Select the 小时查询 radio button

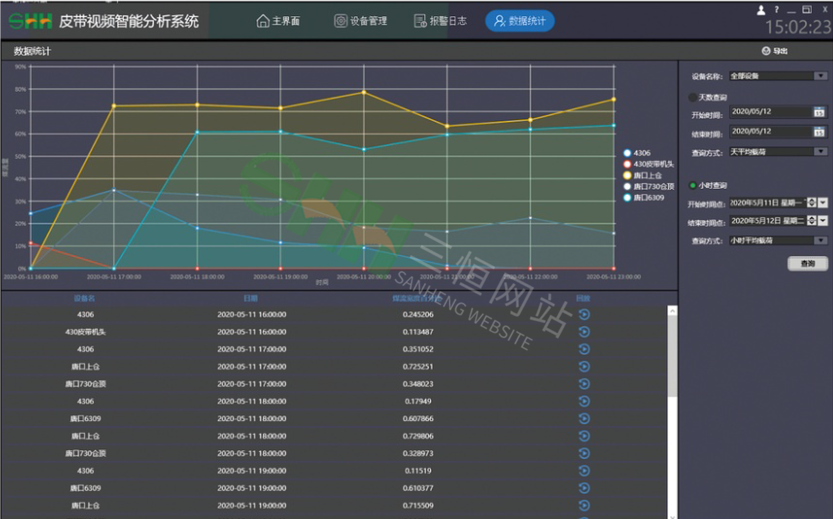tap(692, 185)
